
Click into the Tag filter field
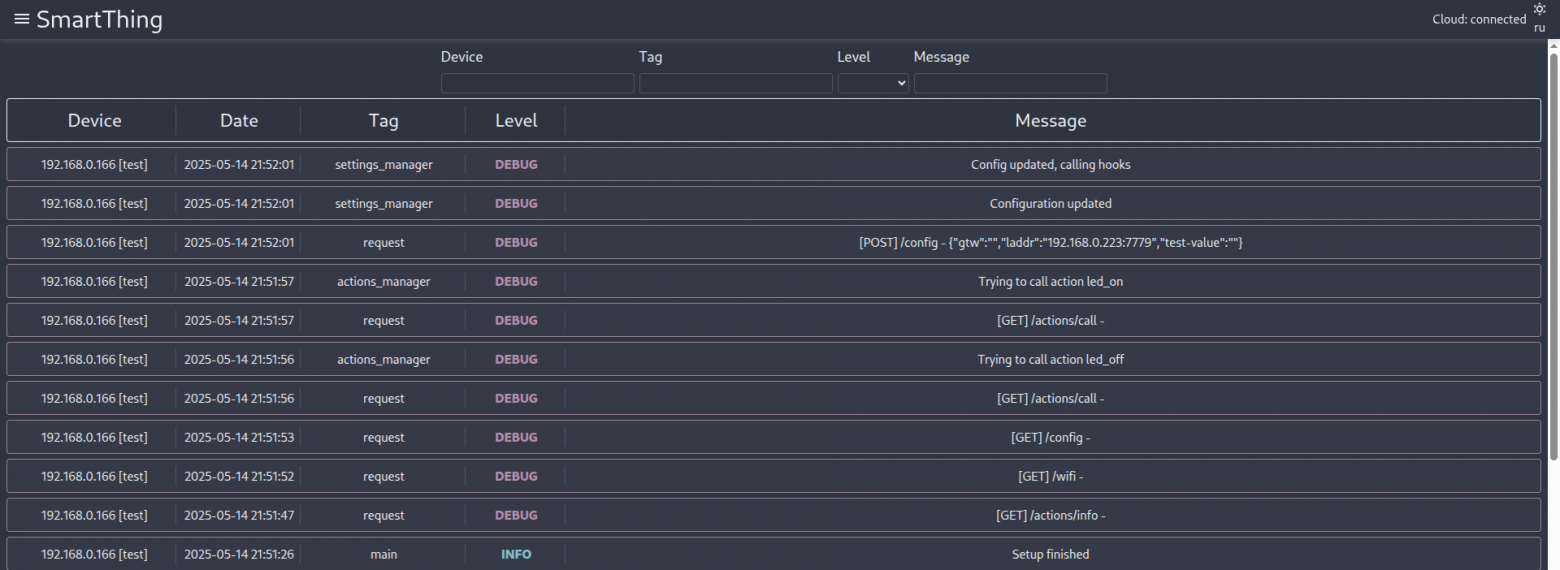point(735,83)
